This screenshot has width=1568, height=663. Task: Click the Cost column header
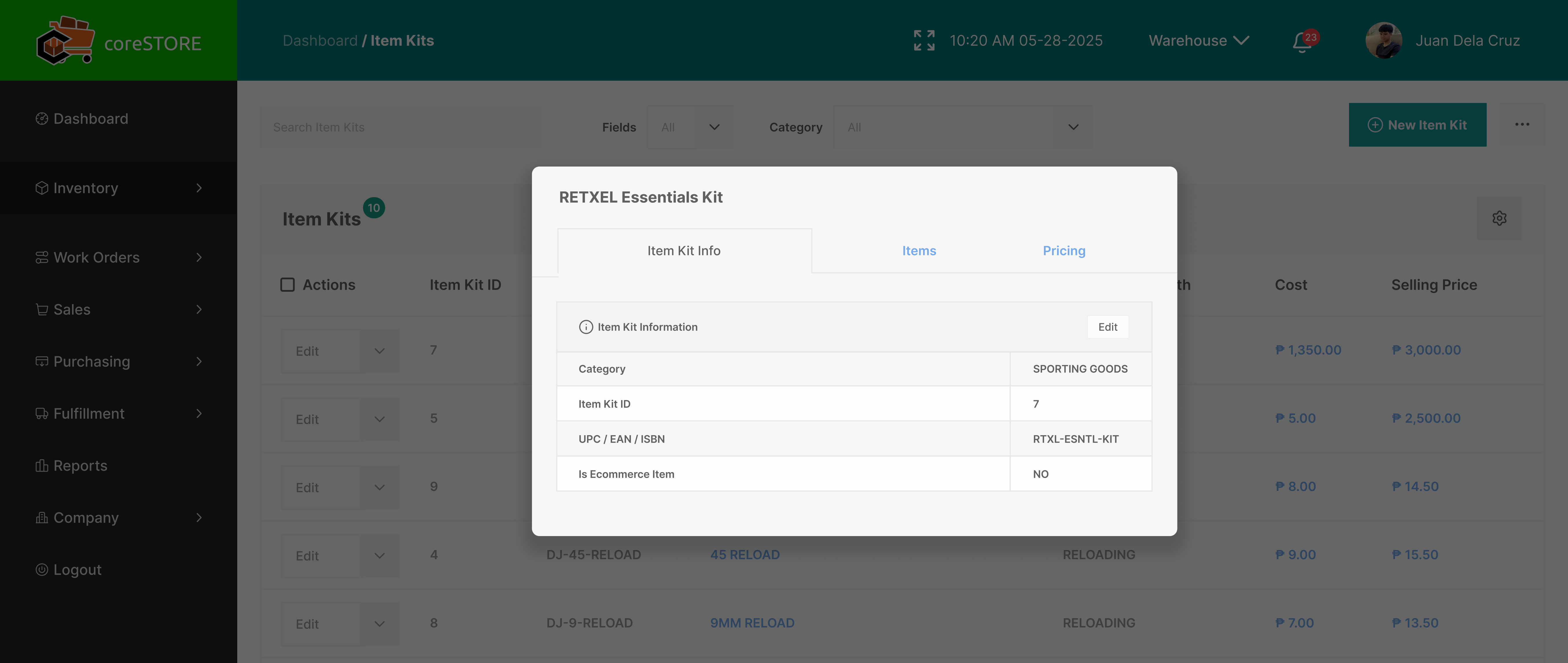tap(1291, 285)
